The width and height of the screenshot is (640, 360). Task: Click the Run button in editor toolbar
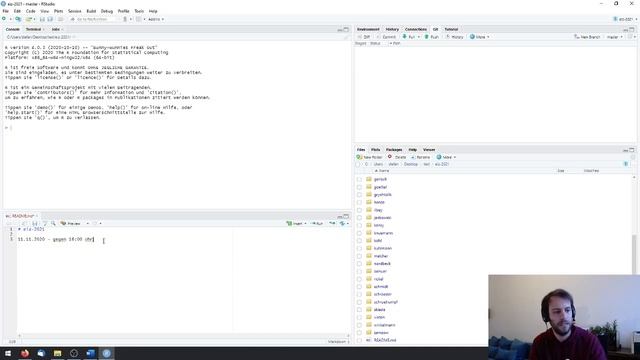317,223
